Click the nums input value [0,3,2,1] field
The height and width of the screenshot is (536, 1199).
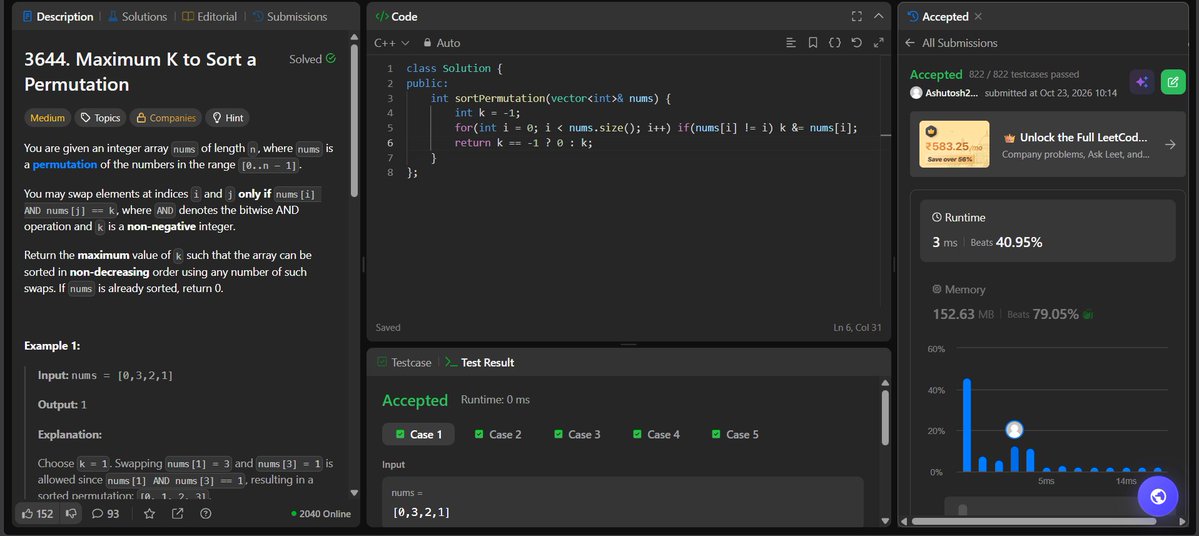622,502
